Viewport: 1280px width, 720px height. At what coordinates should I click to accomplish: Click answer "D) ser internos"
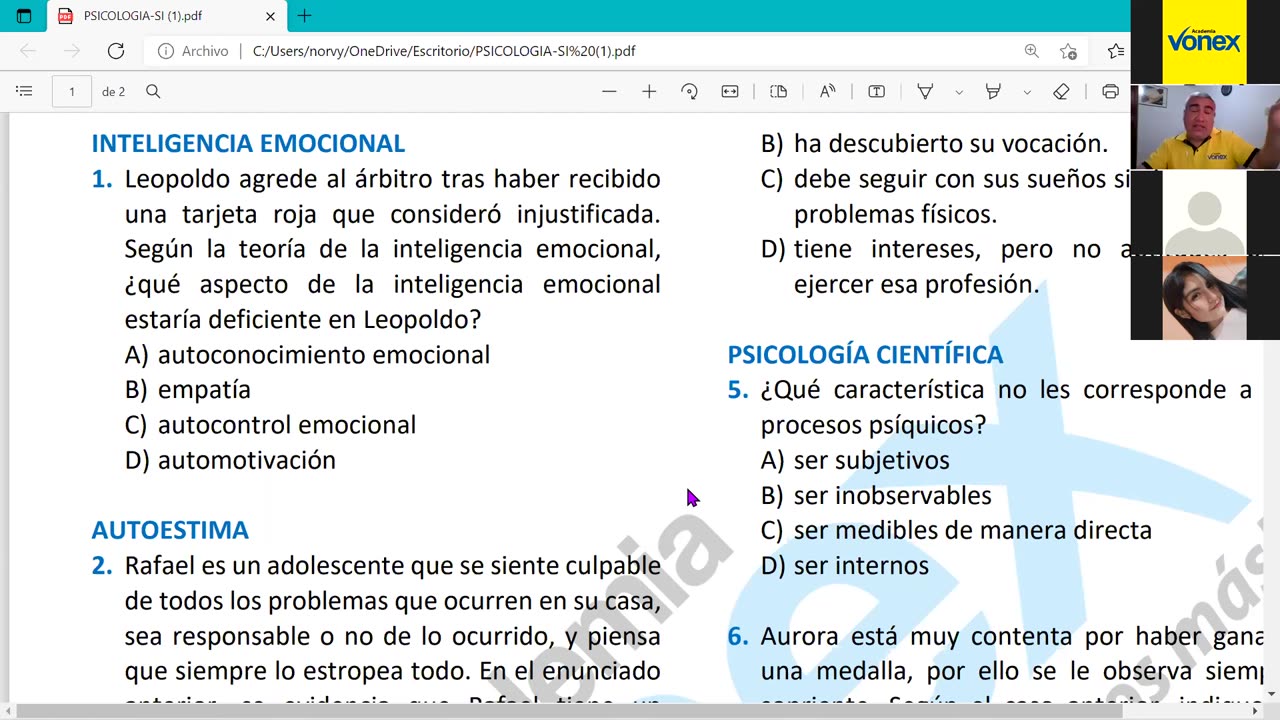point(844,566)
